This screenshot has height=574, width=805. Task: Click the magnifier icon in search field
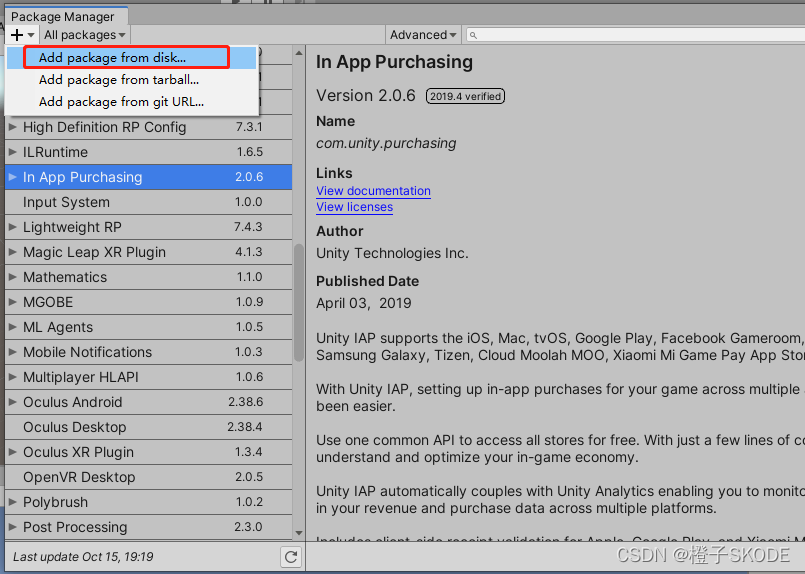[473, 35]
